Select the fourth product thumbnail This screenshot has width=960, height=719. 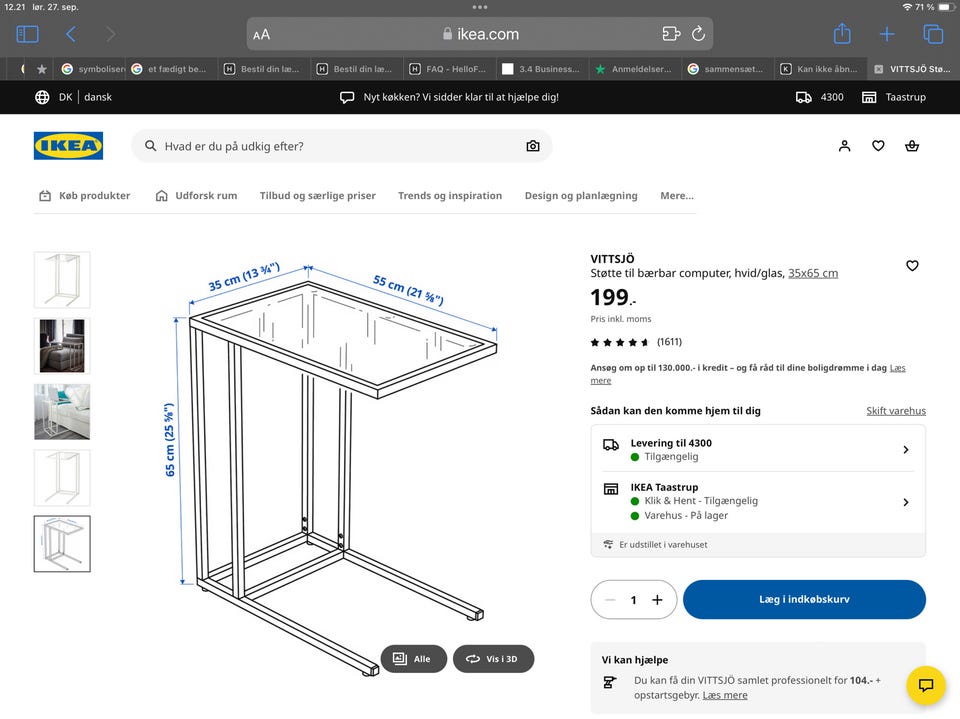tap(62, 478)
